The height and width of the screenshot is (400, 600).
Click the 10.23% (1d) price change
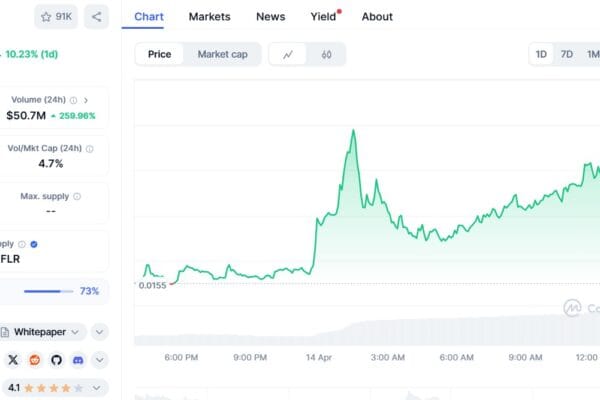tap(31, 54)
